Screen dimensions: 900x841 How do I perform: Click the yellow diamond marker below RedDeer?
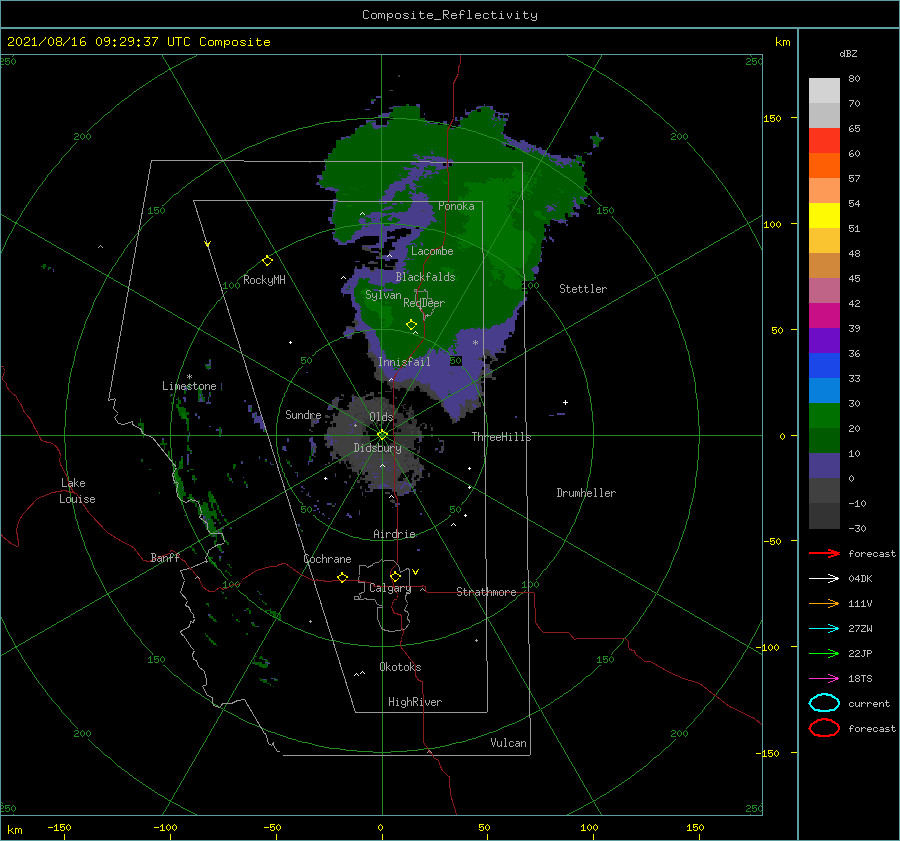(x=412, y=325)
